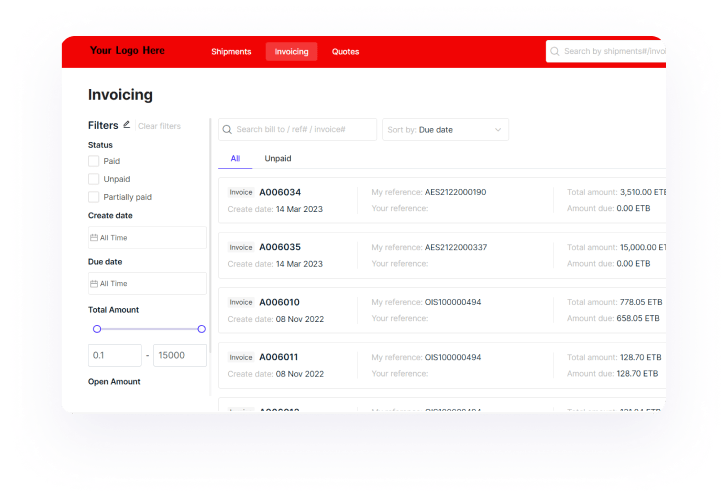Click the filters edit pencil icon
Screen dimensions: 727x499
point(127,125)
